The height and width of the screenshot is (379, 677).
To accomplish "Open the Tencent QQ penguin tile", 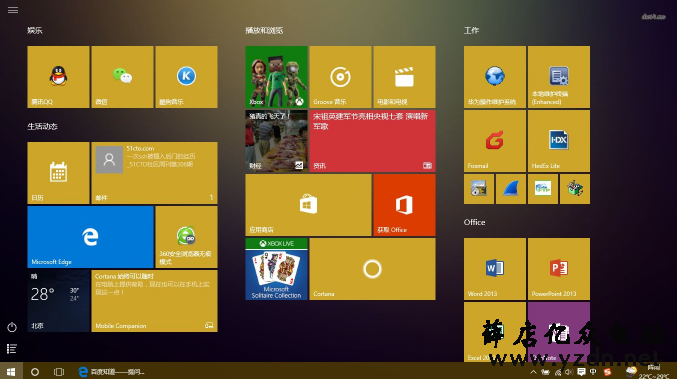I will click(58, 77).
